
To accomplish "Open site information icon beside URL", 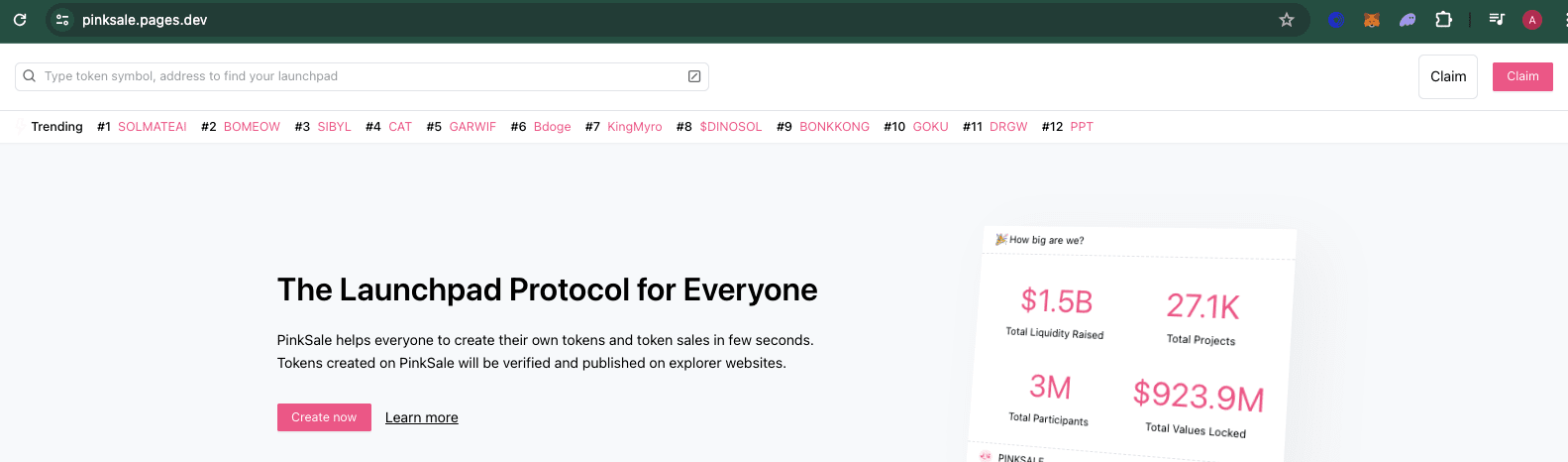I will click(62, 20).
